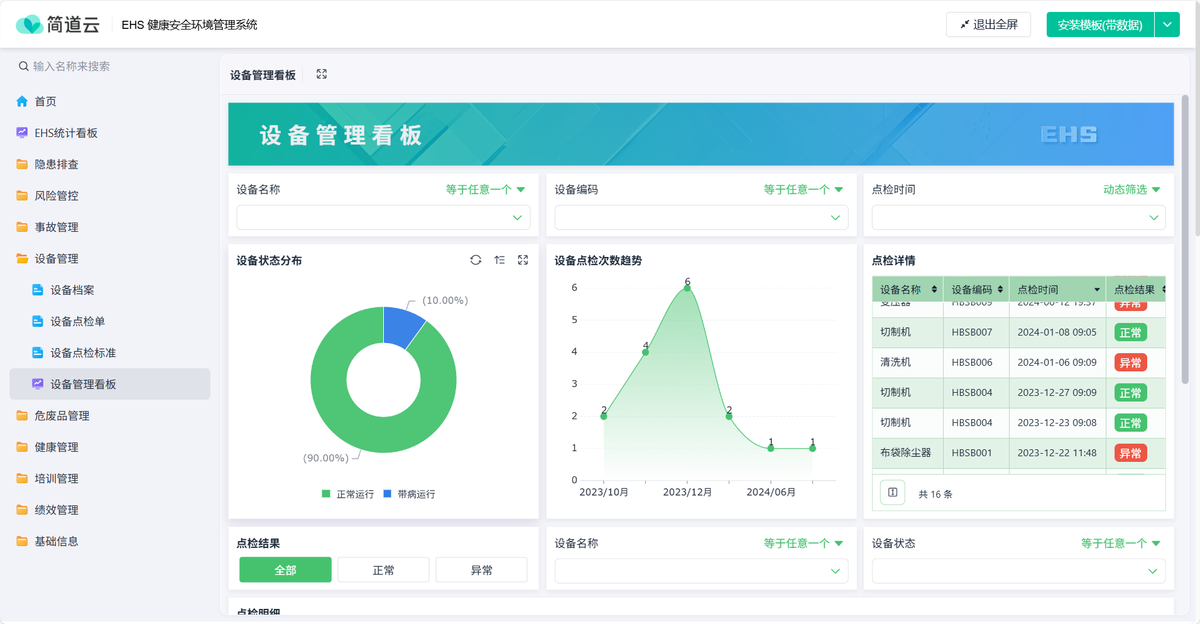This screenshot has width=1200, height=624.
Task: Toggle the green 正常运行 legend swatch
Action: 326,494
